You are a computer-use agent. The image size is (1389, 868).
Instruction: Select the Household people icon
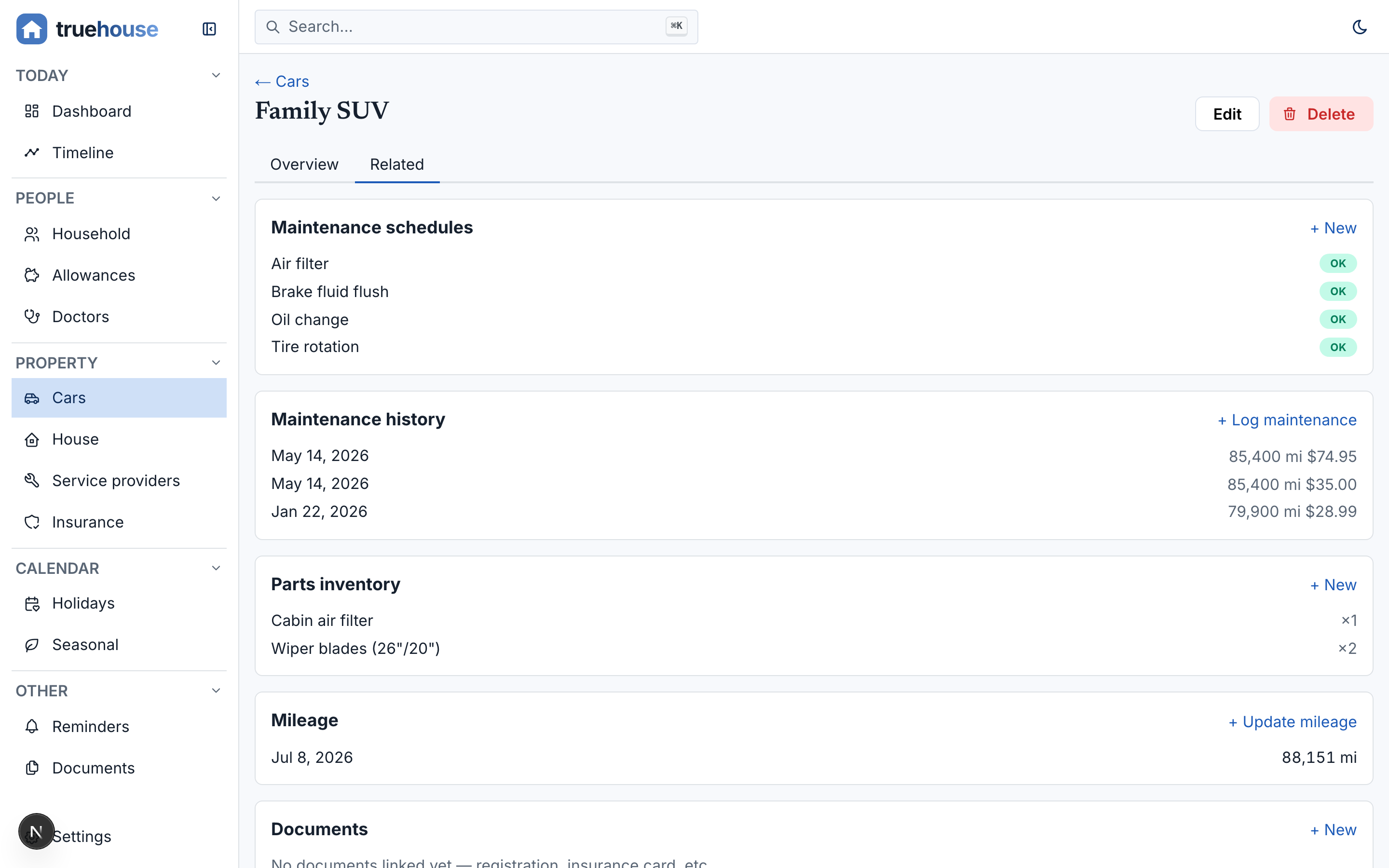pyautogui.click(x=32, y=234)
